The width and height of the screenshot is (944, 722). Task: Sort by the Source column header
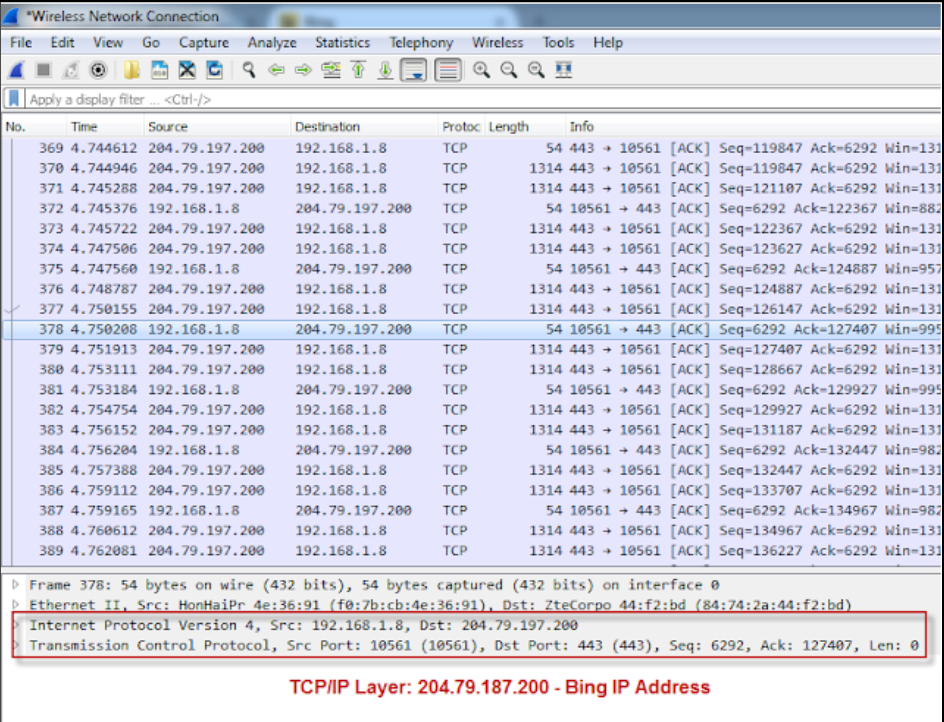click(x=217, y=127)
